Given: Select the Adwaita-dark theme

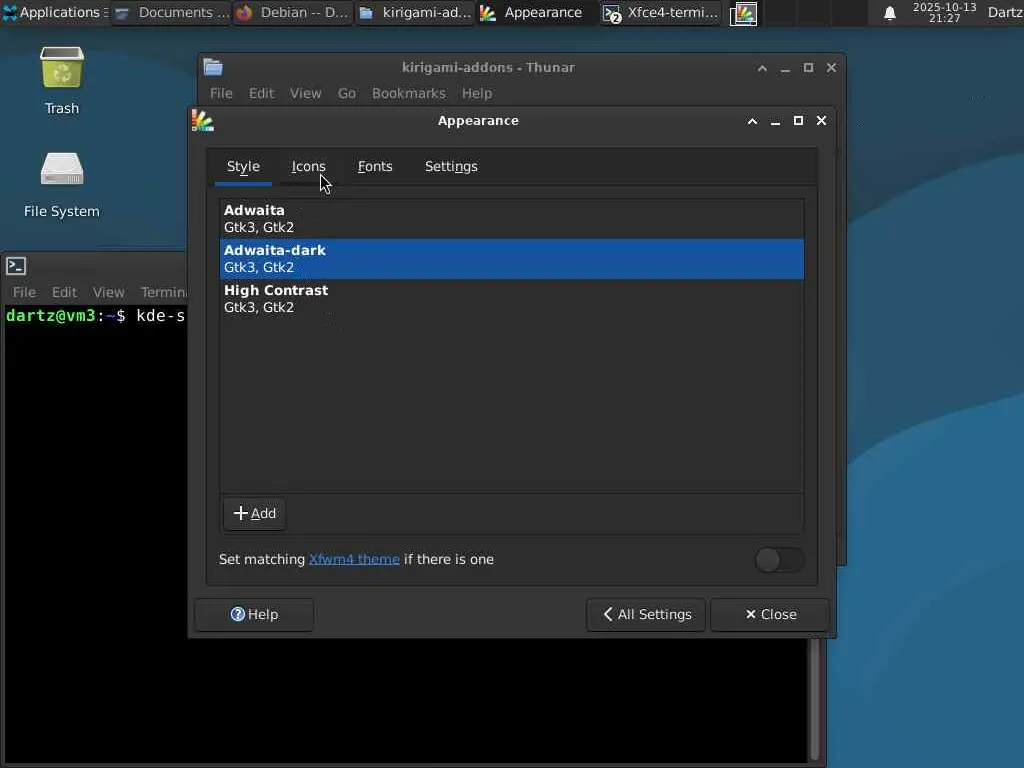Looking at the screenshot, I should coord(512,259).
